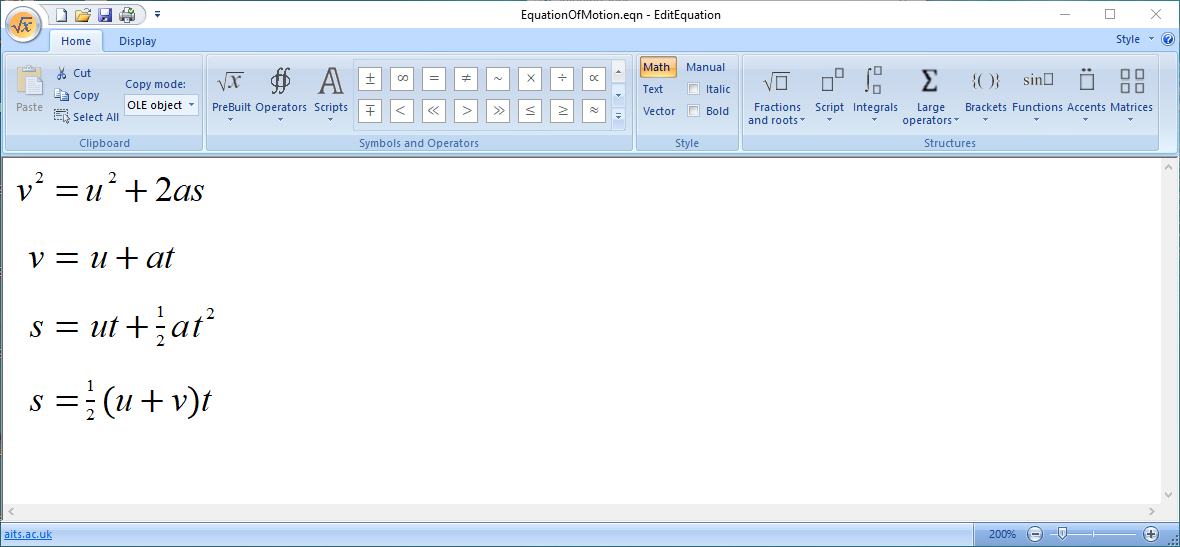Viewport: 1180px width, 547px height.
Task: Click the approximately-equal symbol button
Action: click(x=594, y=111)
